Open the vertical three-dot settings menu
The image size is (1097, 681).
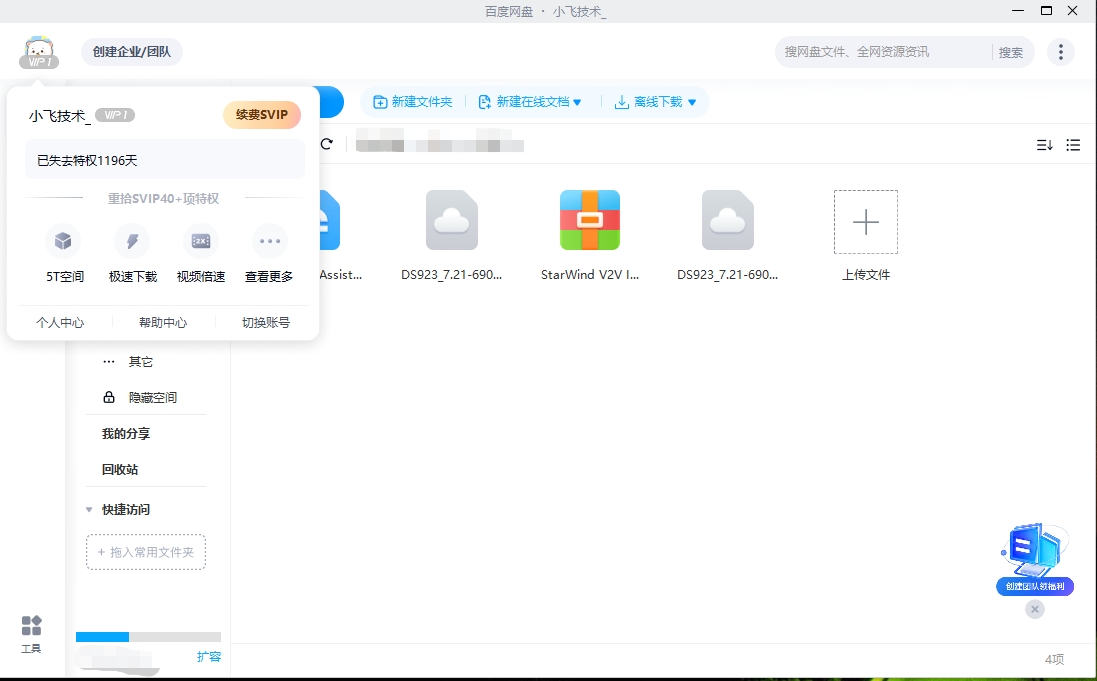(1060, 52)
